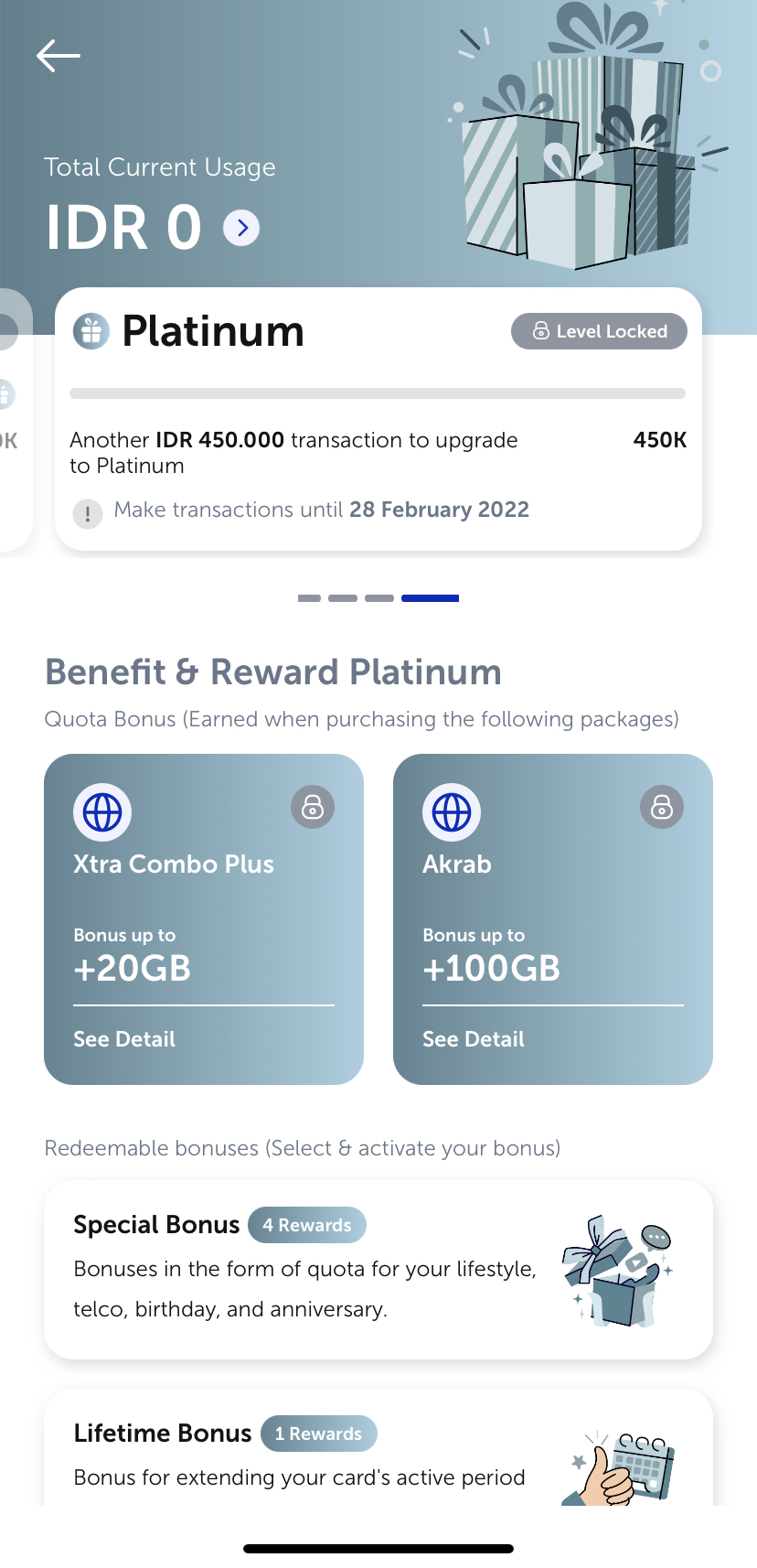Open usage details chevron next to IDR 0

(x=241, y=228)
